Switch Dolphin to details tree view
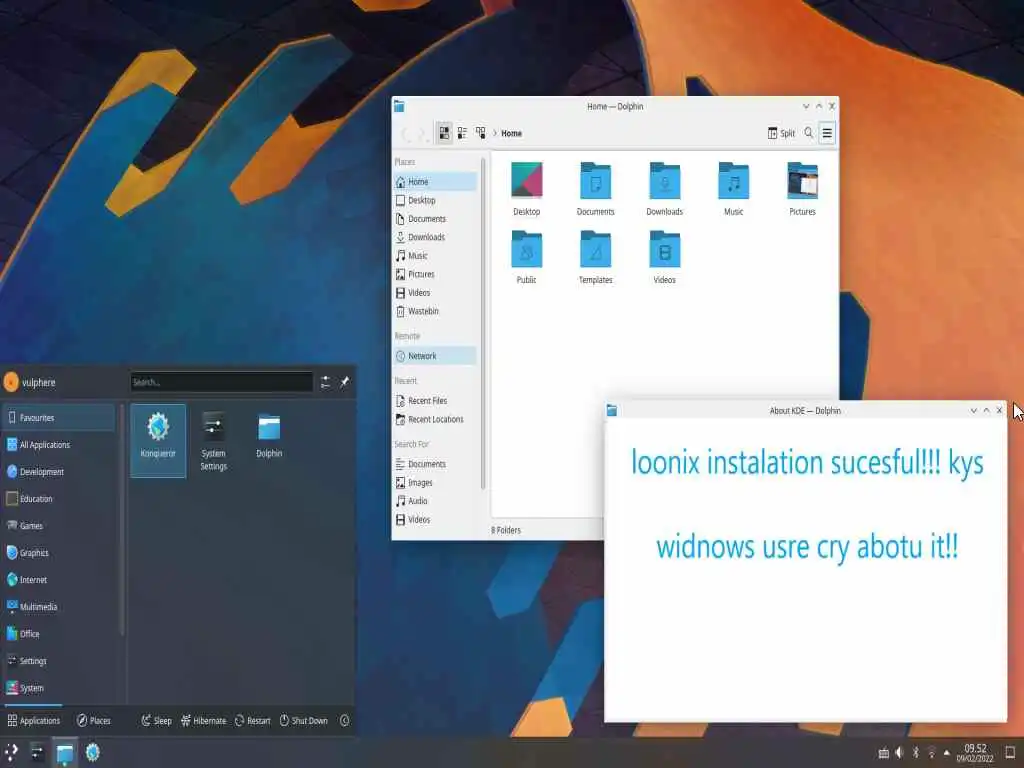1024x768 pixels. coord(481,133)
